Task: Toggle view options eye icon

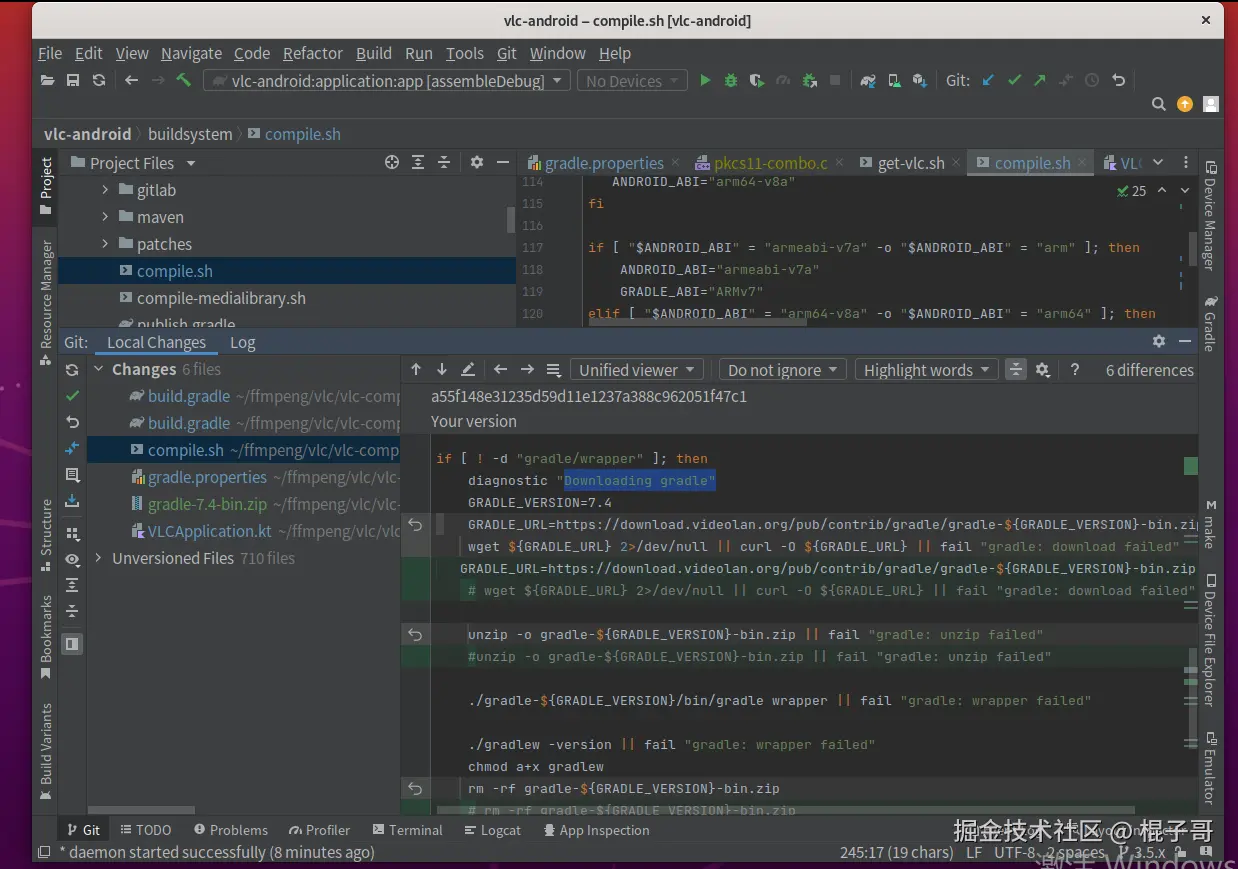Action: 72,560
